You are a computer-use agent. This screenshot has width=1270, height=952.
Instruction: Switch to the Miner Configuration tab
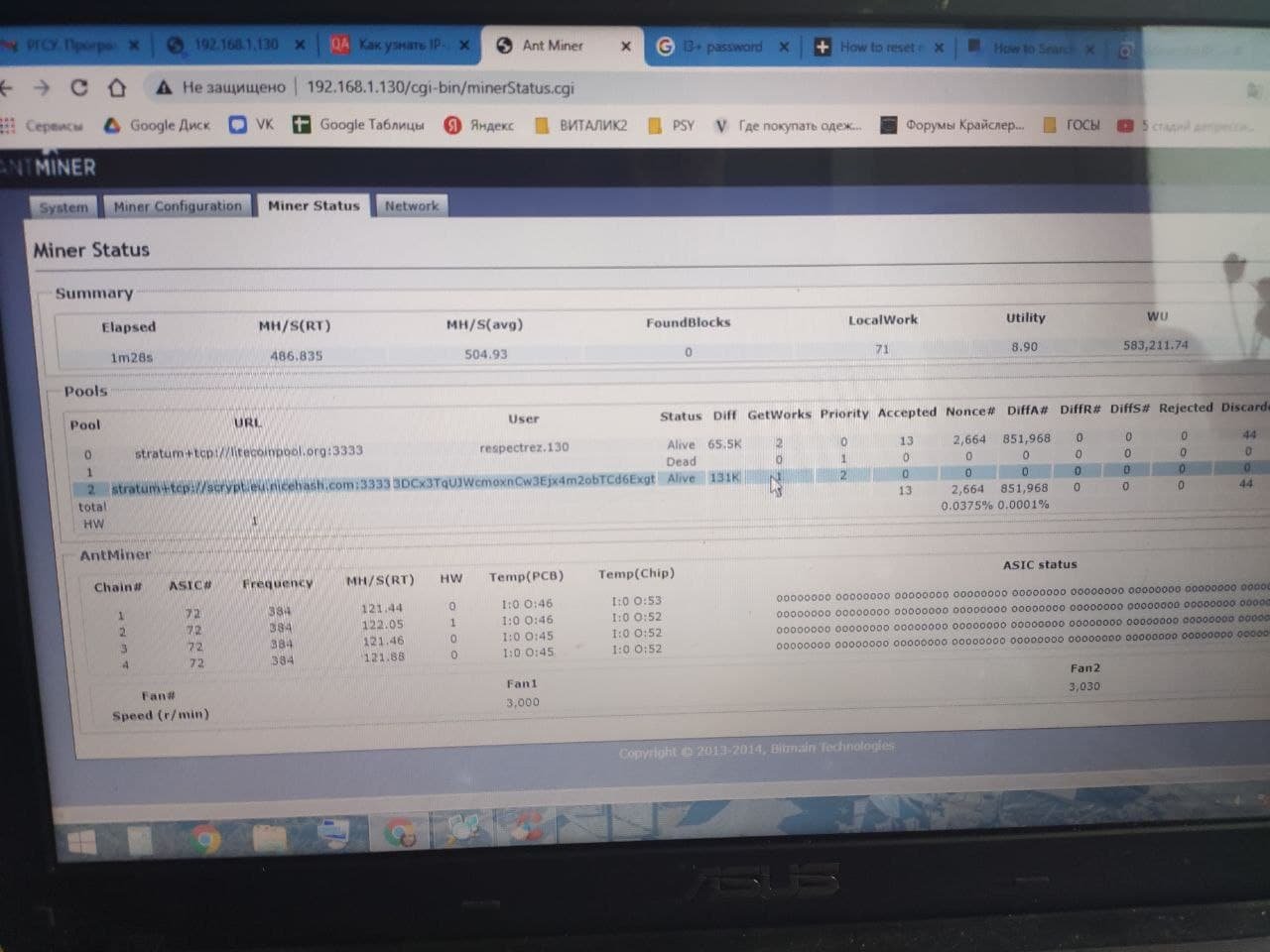[x=177, y=206]
